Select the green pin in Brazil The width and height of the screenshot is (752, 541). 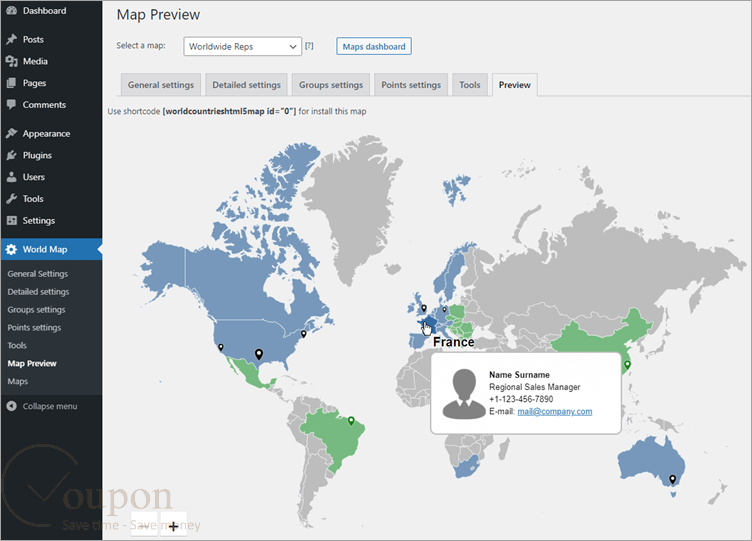351,421
